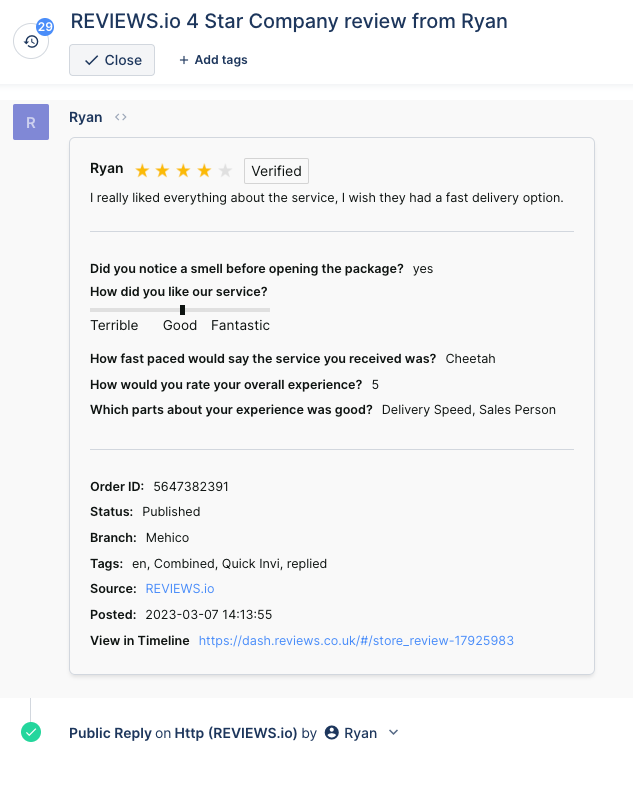Viewport: 633px width, 789px height.
Task: Click the Http (REVIEWS.io) channel name
Action: (x=236, y=733)
